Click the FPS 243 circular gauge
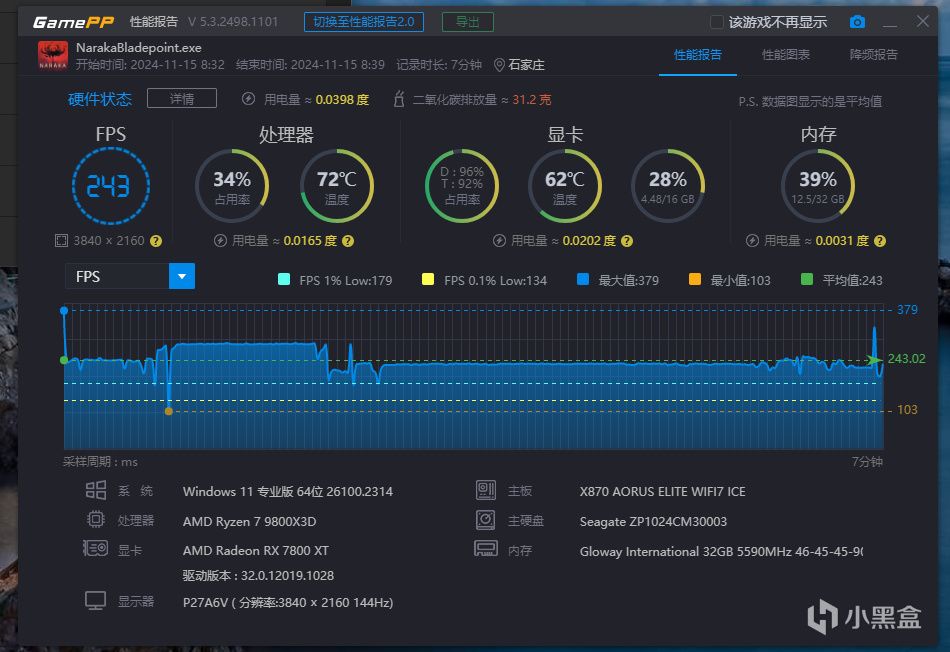The height and width of the screenshot is (652, 950). point(110,186)
